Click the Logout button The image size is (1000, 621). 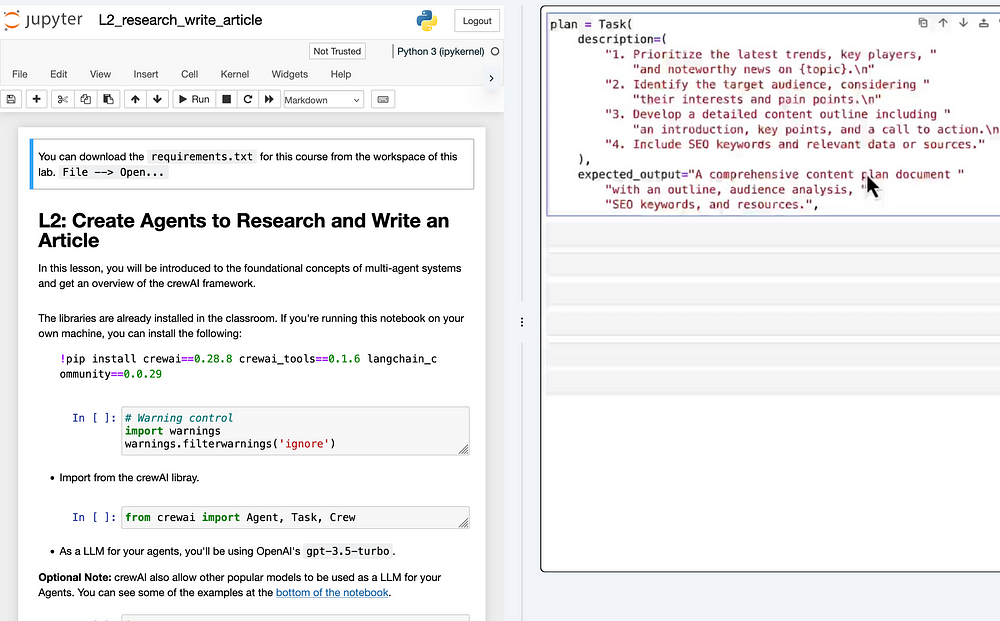[x=477, y=21]
